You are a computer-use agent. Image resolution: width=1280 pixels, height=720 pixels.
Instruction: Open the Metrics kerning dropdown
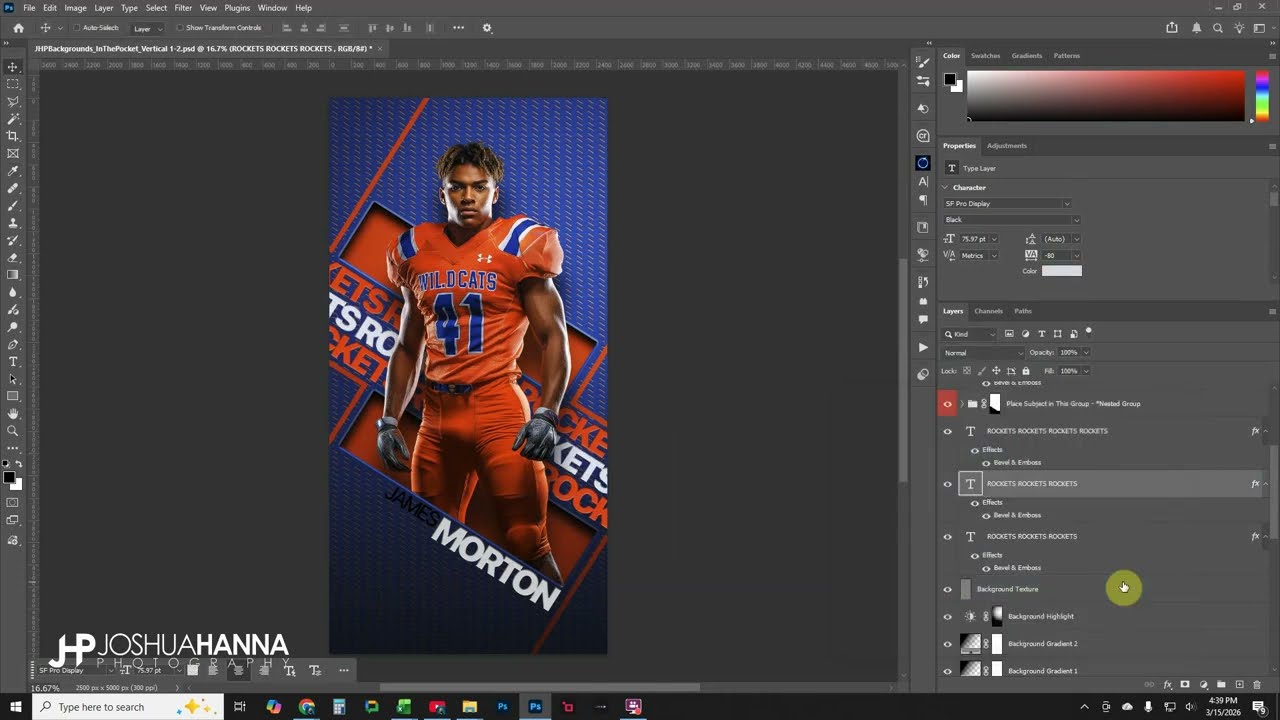click(993, 255)
